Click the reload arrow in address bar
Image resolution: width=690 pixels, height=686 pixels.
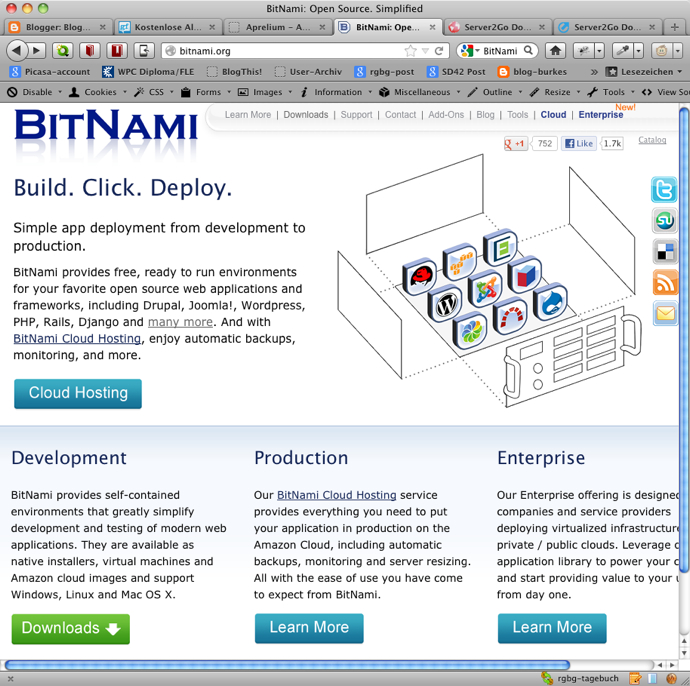pyautogui.click(x=439, y=51)
